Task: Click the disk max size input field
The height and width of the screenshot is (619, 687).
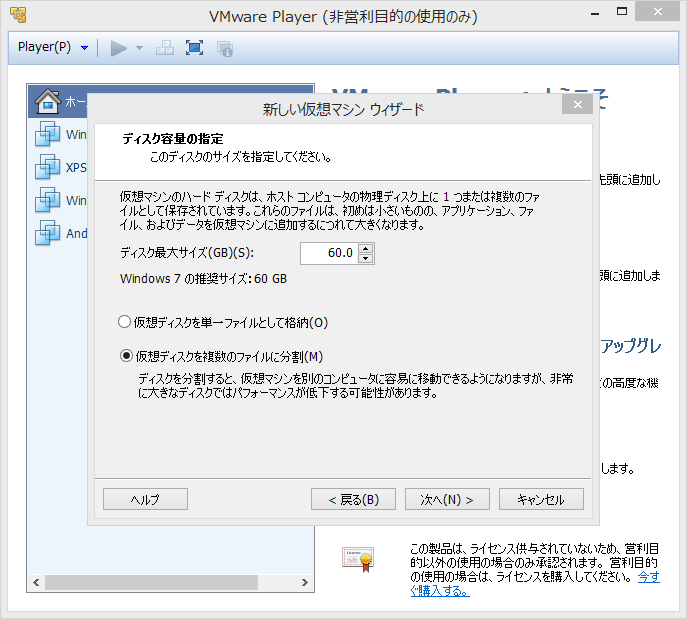Action: pyautogui.click(x=329, y=253)
